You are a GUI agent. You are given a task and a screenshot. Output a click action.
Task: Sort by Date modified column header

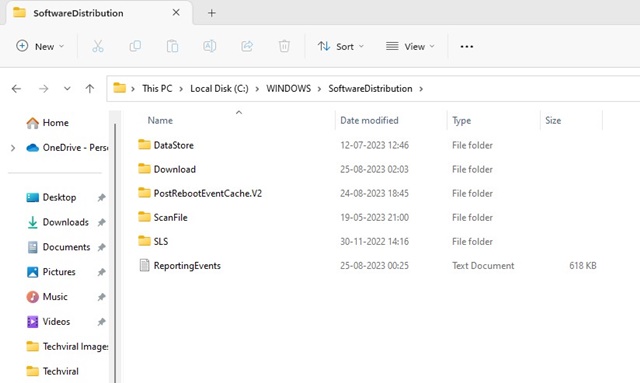pyautogui.click(x=369, y=120)
